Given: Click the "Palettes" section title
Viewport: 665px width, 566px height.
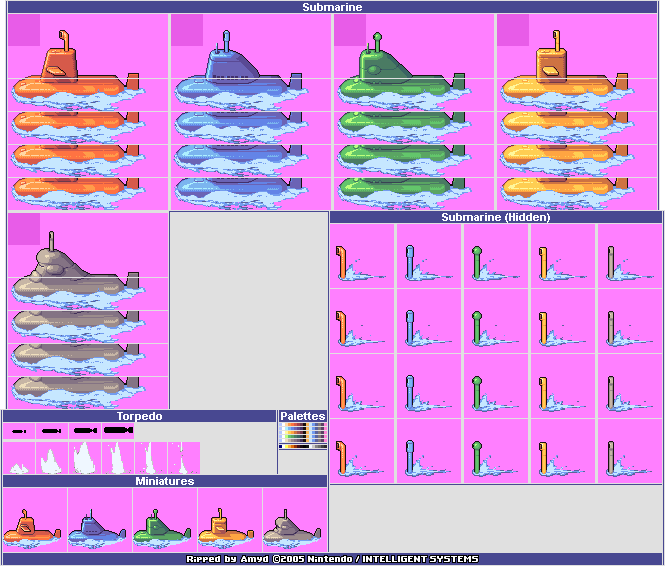Looking at the screenshot, I should [x=303, y=416].
